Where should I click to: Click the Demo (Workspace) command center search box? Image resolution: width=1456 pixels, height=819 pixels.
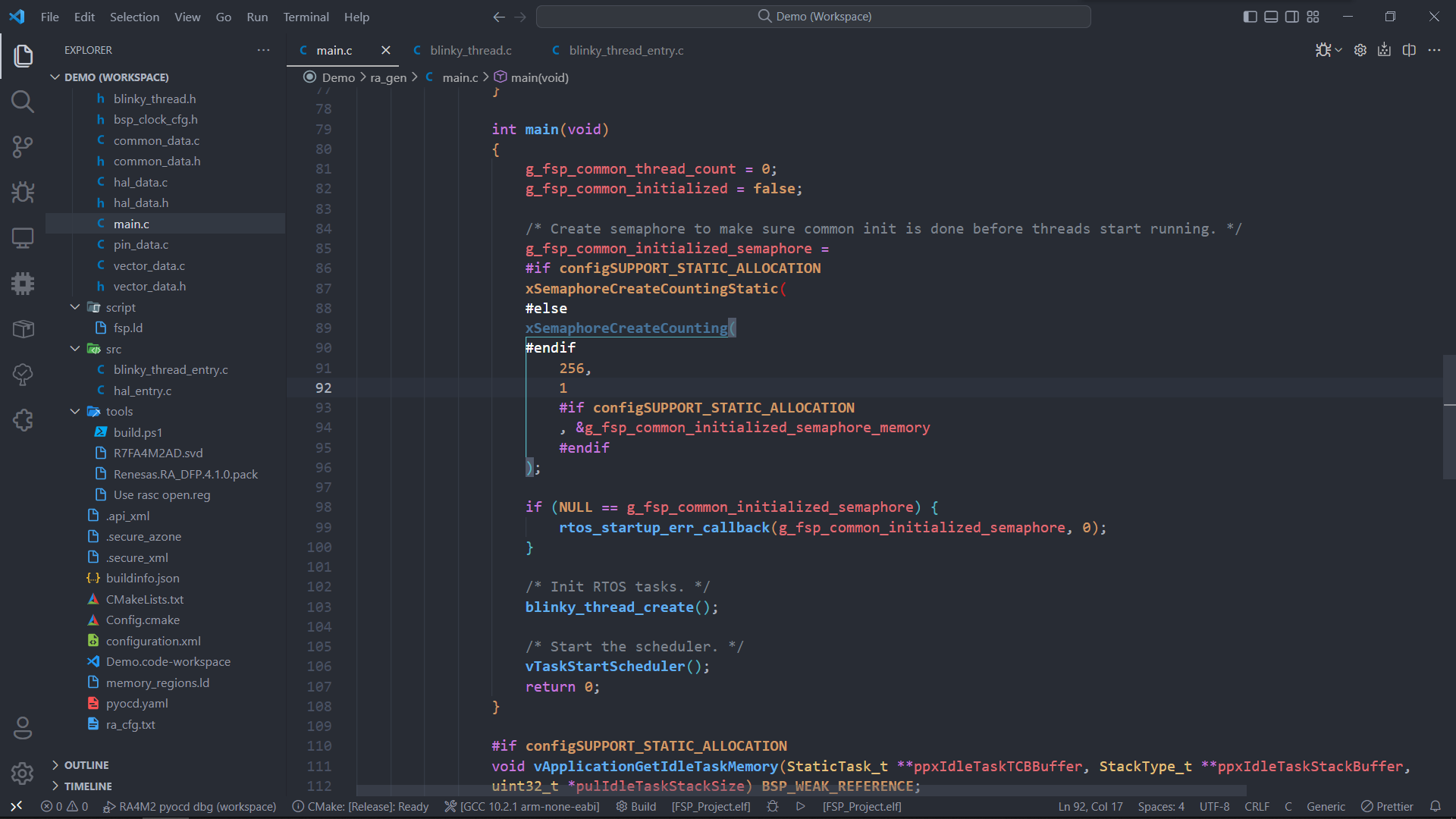813,17
